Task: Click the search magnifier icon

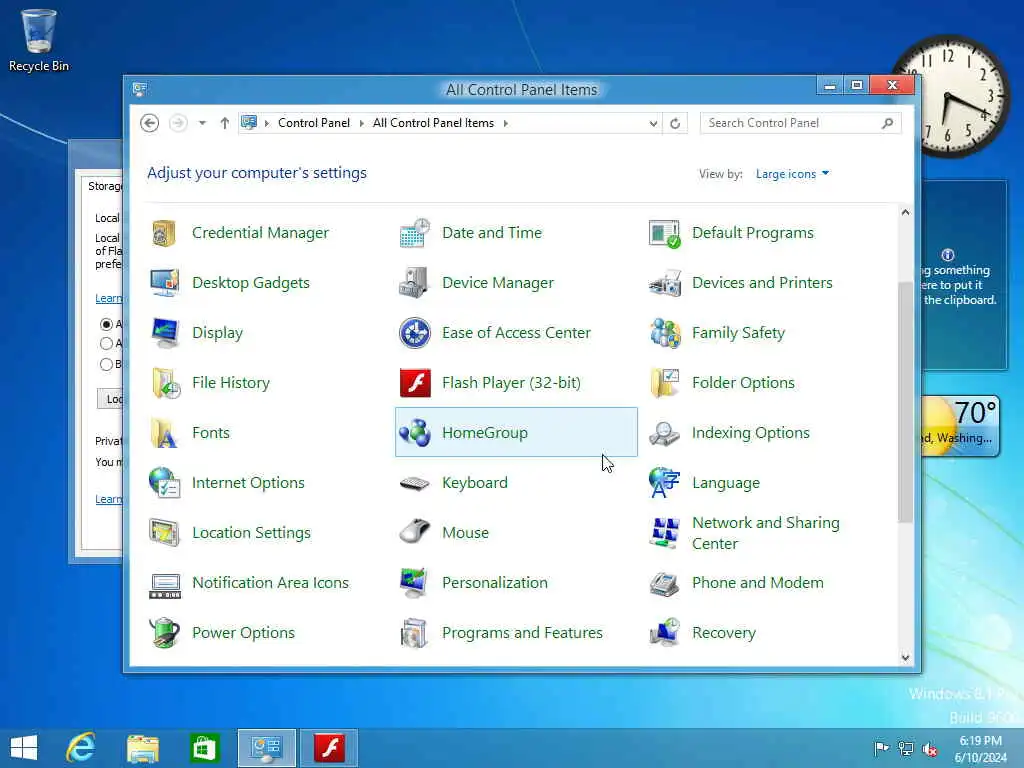Action: [888, 123]
